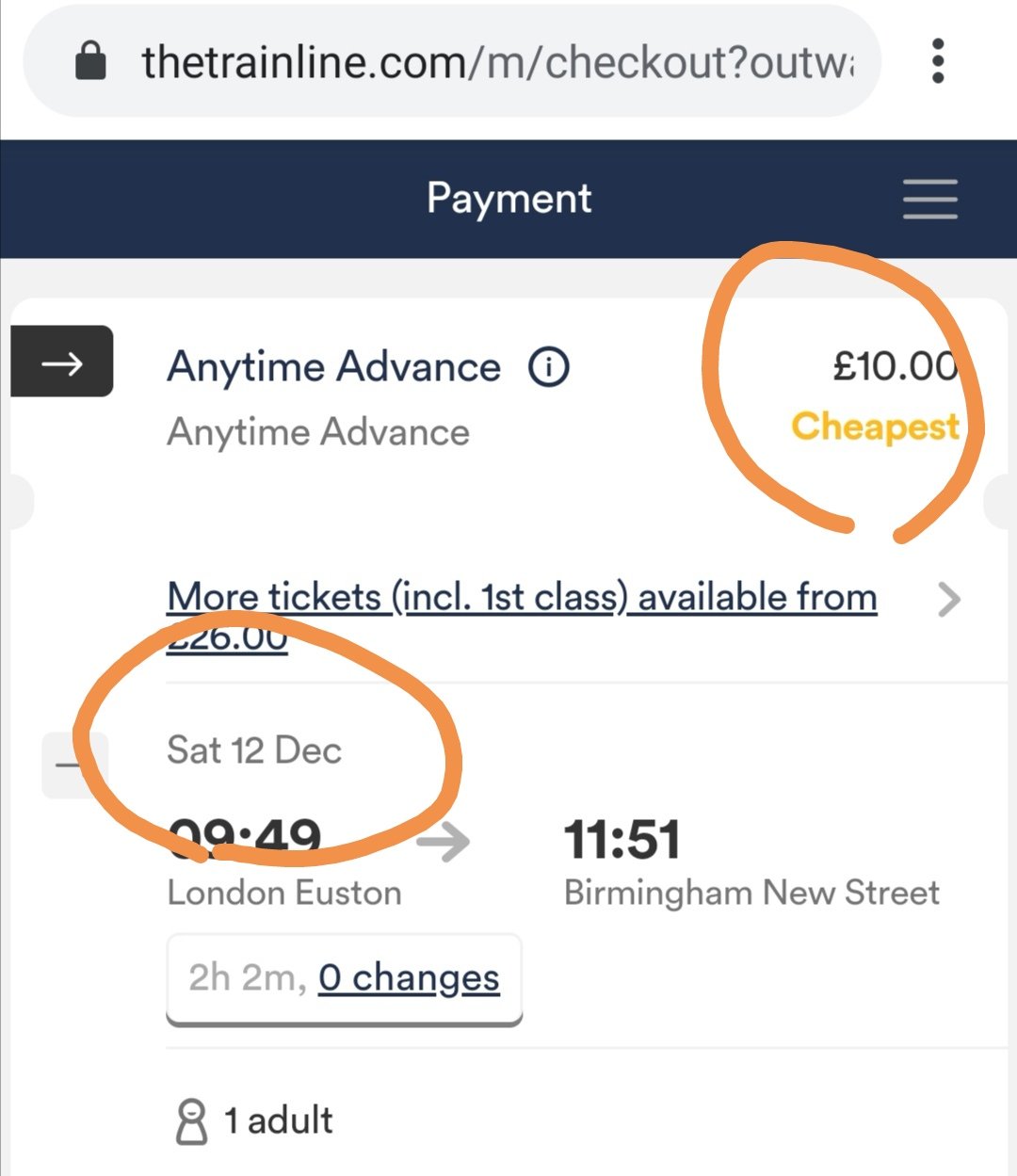Tap the 11:51 arrival time
Image resolution: width=1017 pixels, height=1176 pixels.
pos(622,840)
